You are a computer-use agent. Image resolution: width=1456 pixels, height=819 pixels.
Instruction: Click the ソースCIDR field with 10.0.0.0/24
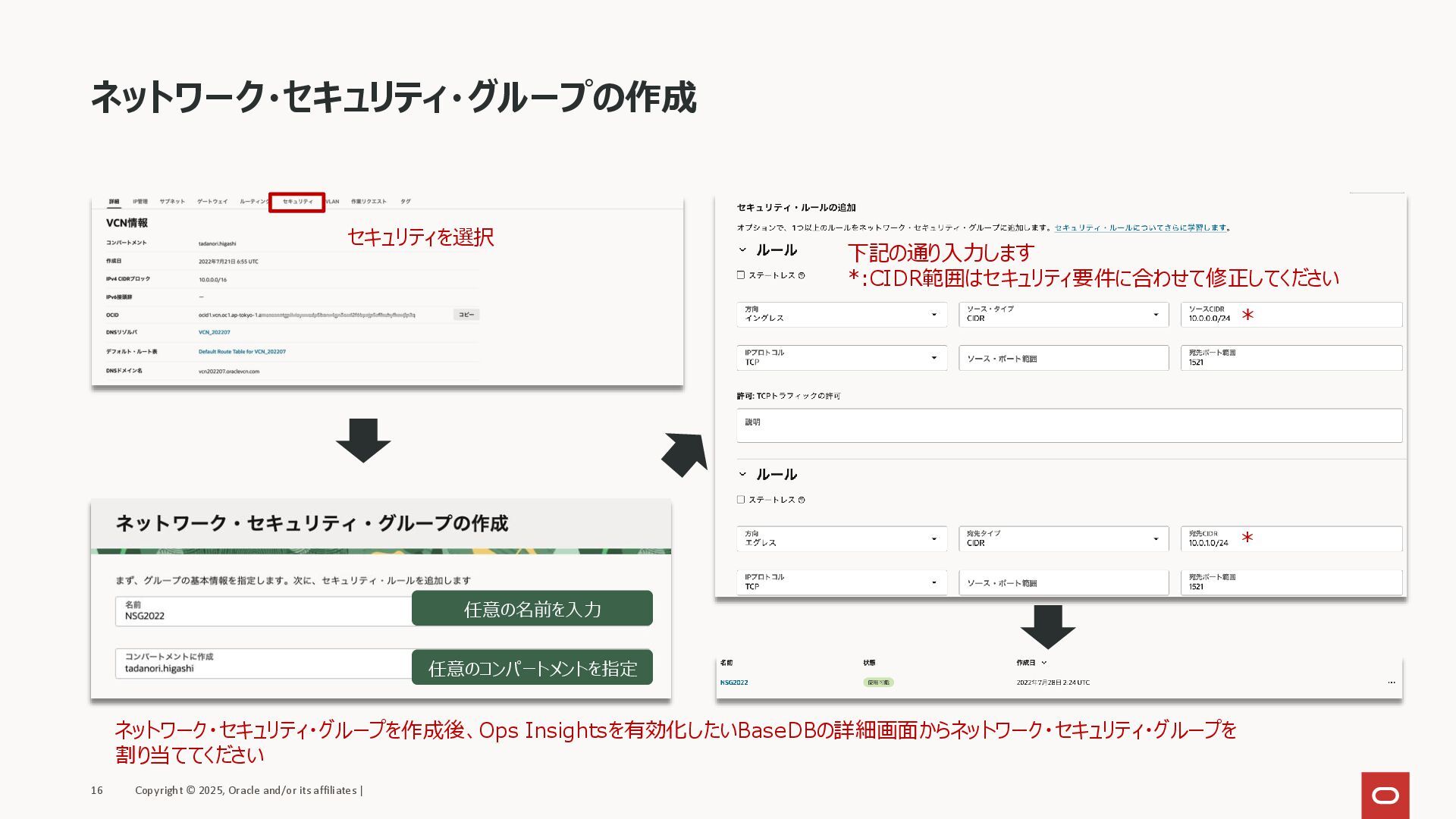point(1291,315)
